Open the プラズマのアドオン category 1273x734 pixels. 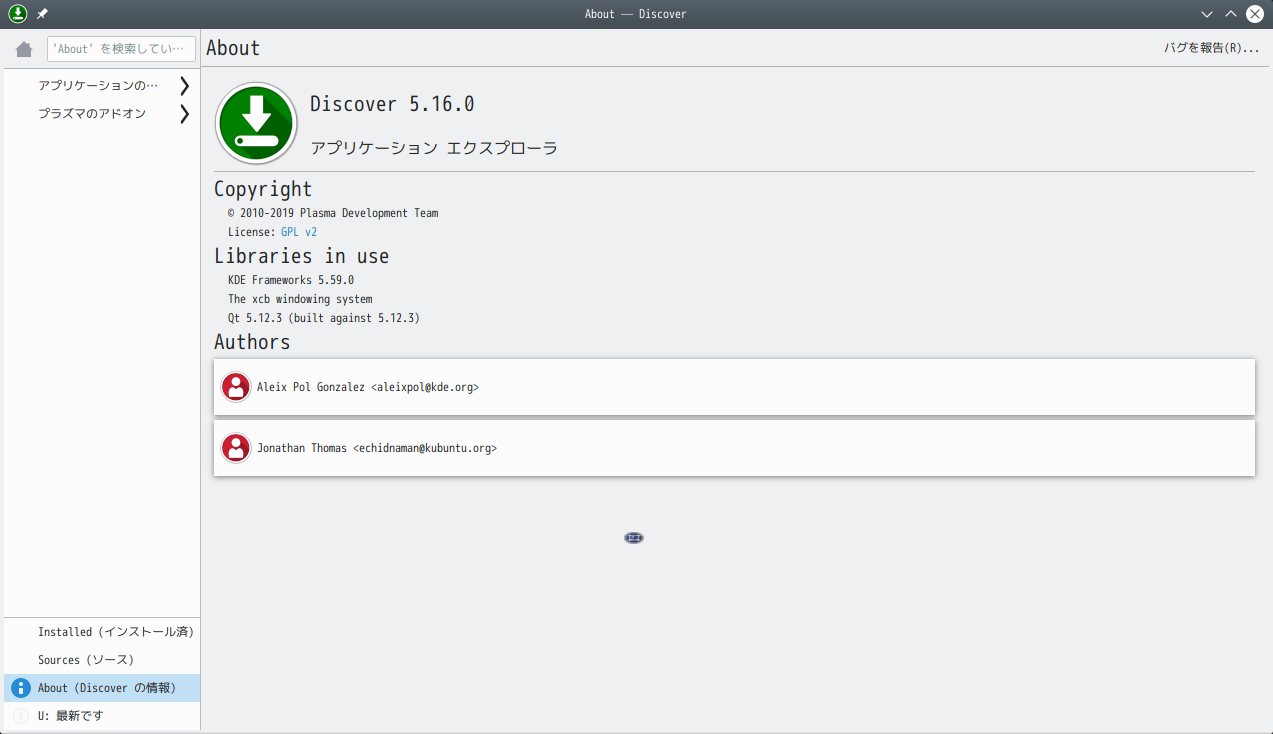(x=102, y=114)
